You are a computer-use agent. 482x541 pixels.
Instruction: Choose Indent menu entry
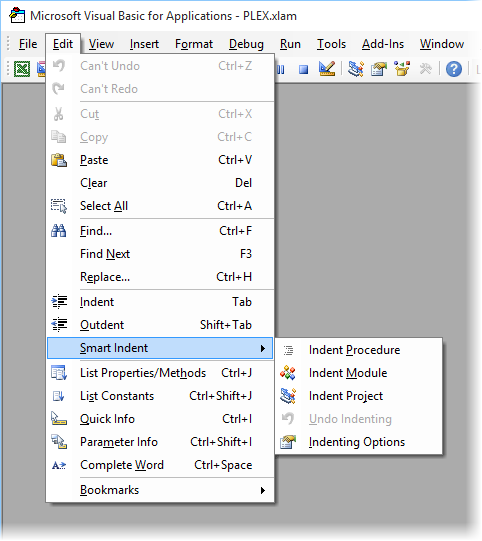[x=160, y=302]
